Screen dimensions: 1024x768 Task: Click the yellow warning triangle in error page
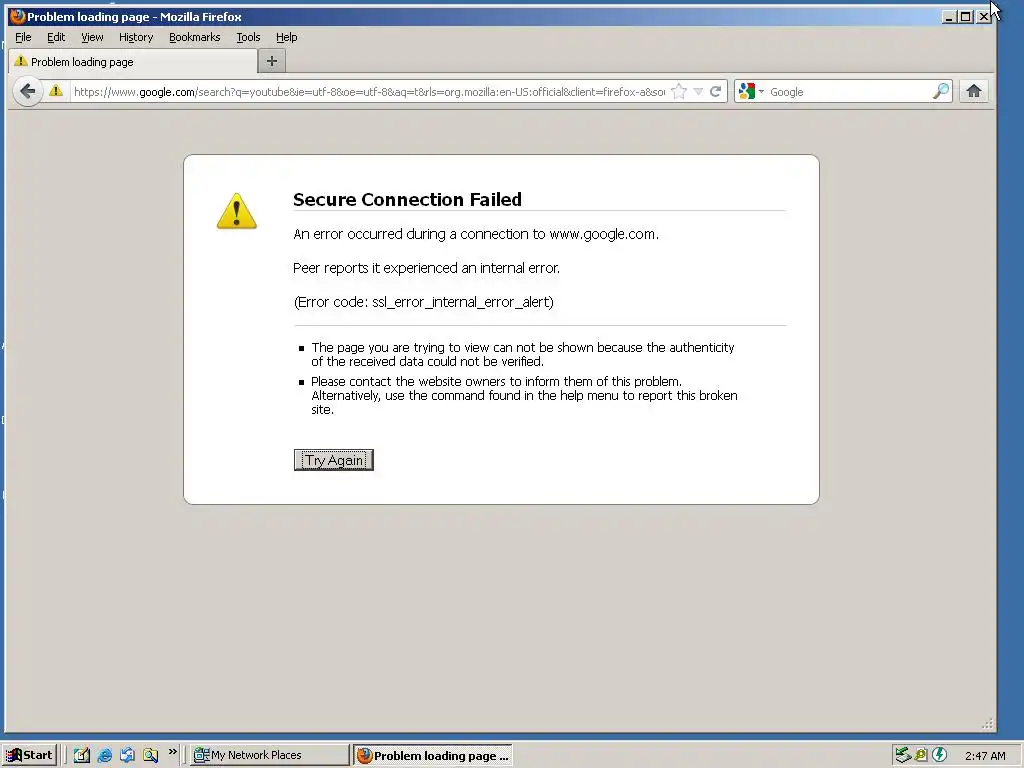tap(237, 210)
